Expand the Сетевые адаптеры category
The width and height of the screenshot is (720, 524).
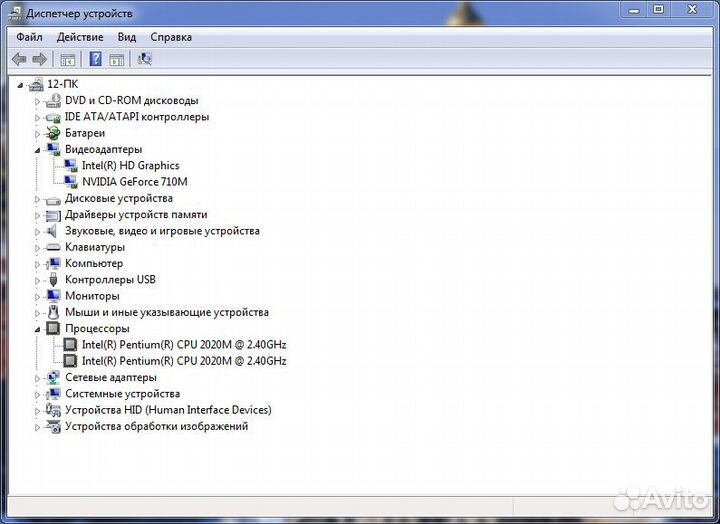[38, 378]
